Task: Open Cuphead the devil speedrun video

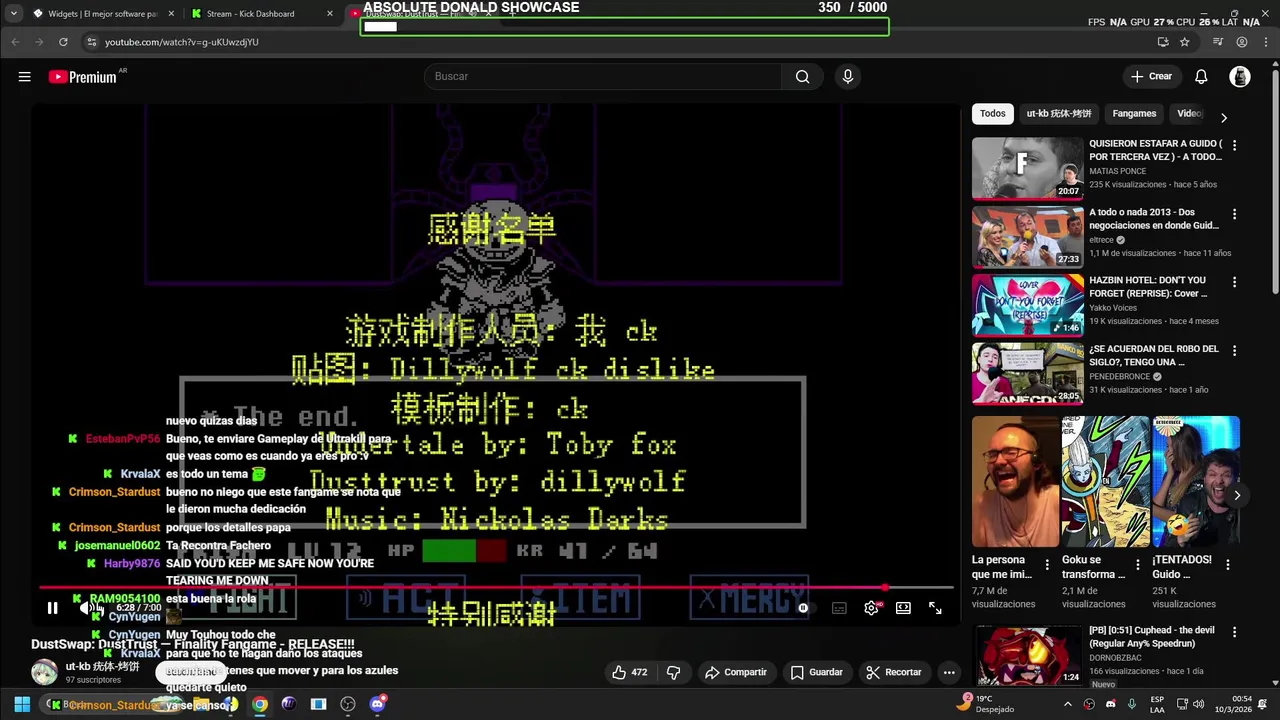Action: click(1028, 655)
